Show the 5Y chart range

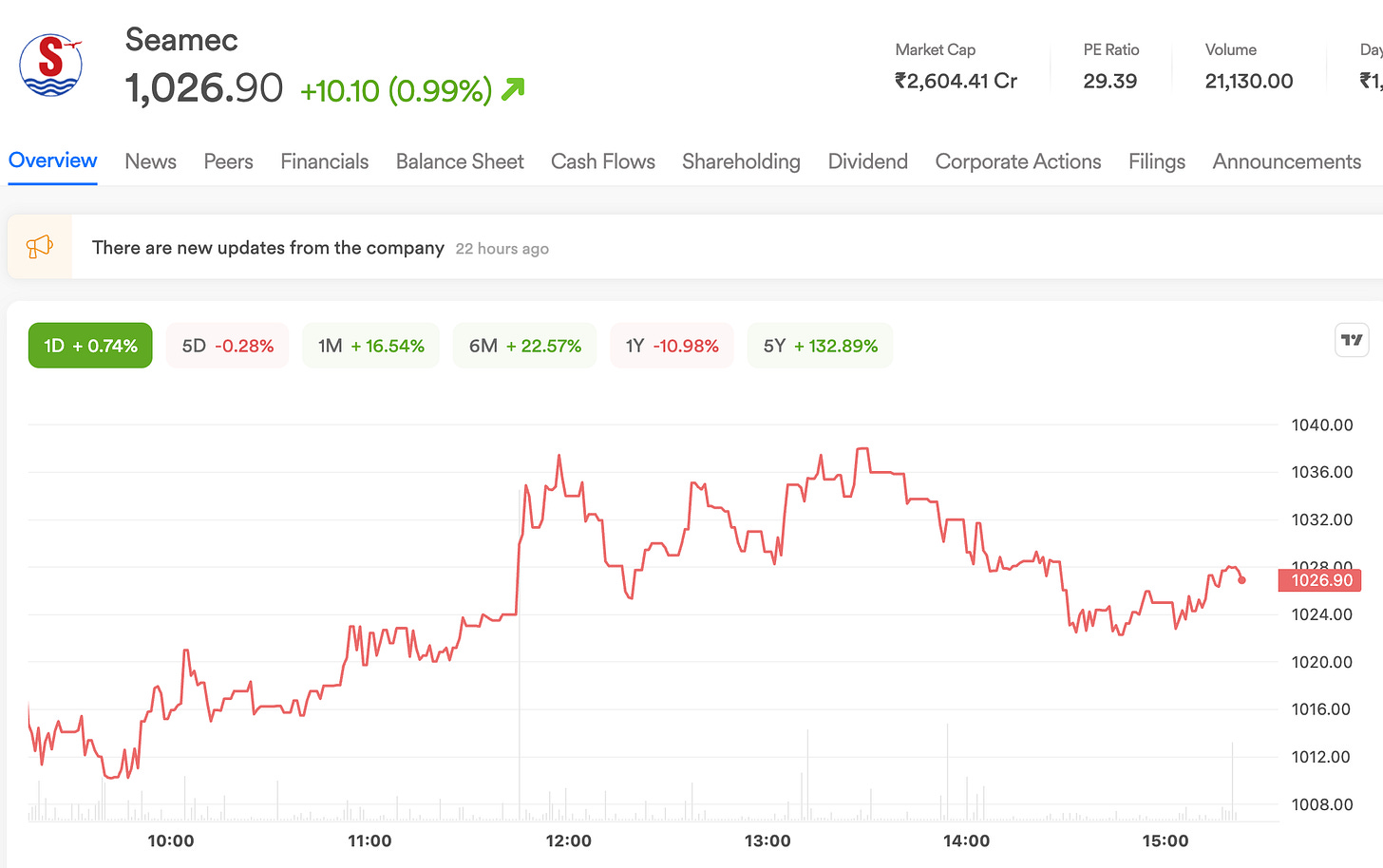point(821,346)
